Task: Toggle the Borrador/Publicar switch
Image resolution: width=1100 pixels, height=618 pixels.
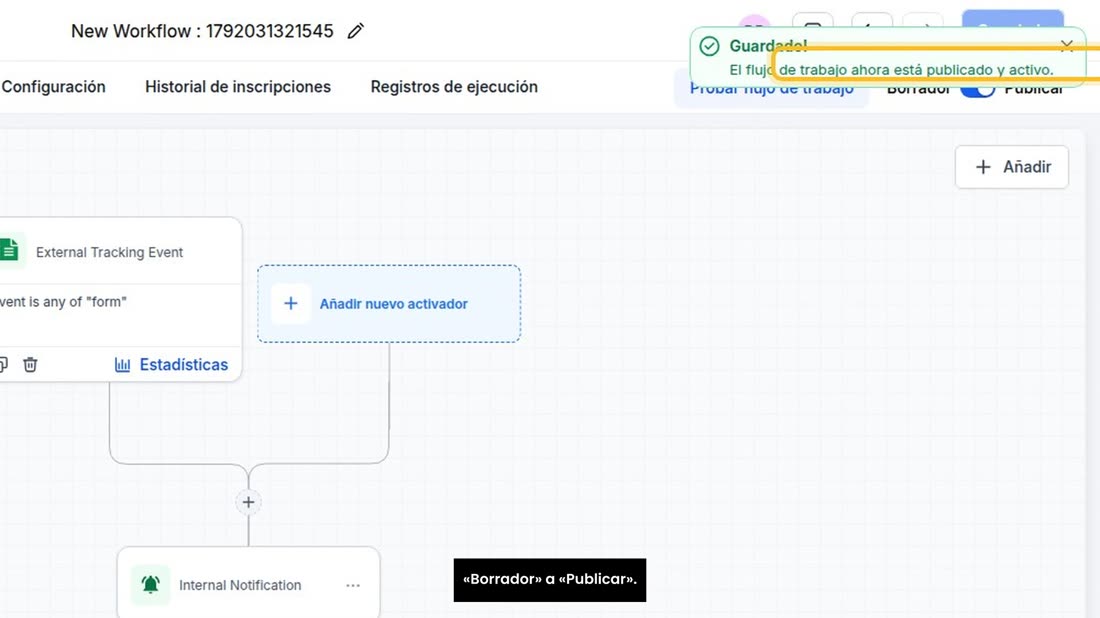Action: point(977,90)
